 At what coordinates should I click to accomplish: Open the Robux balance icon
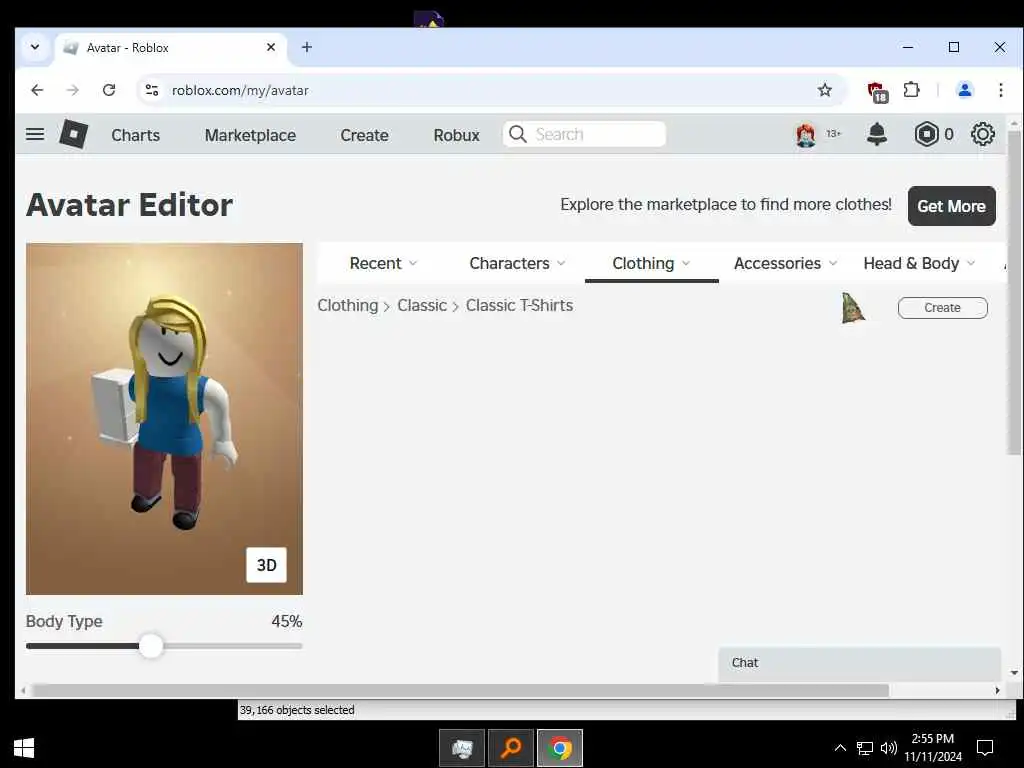tap(926, 135)
